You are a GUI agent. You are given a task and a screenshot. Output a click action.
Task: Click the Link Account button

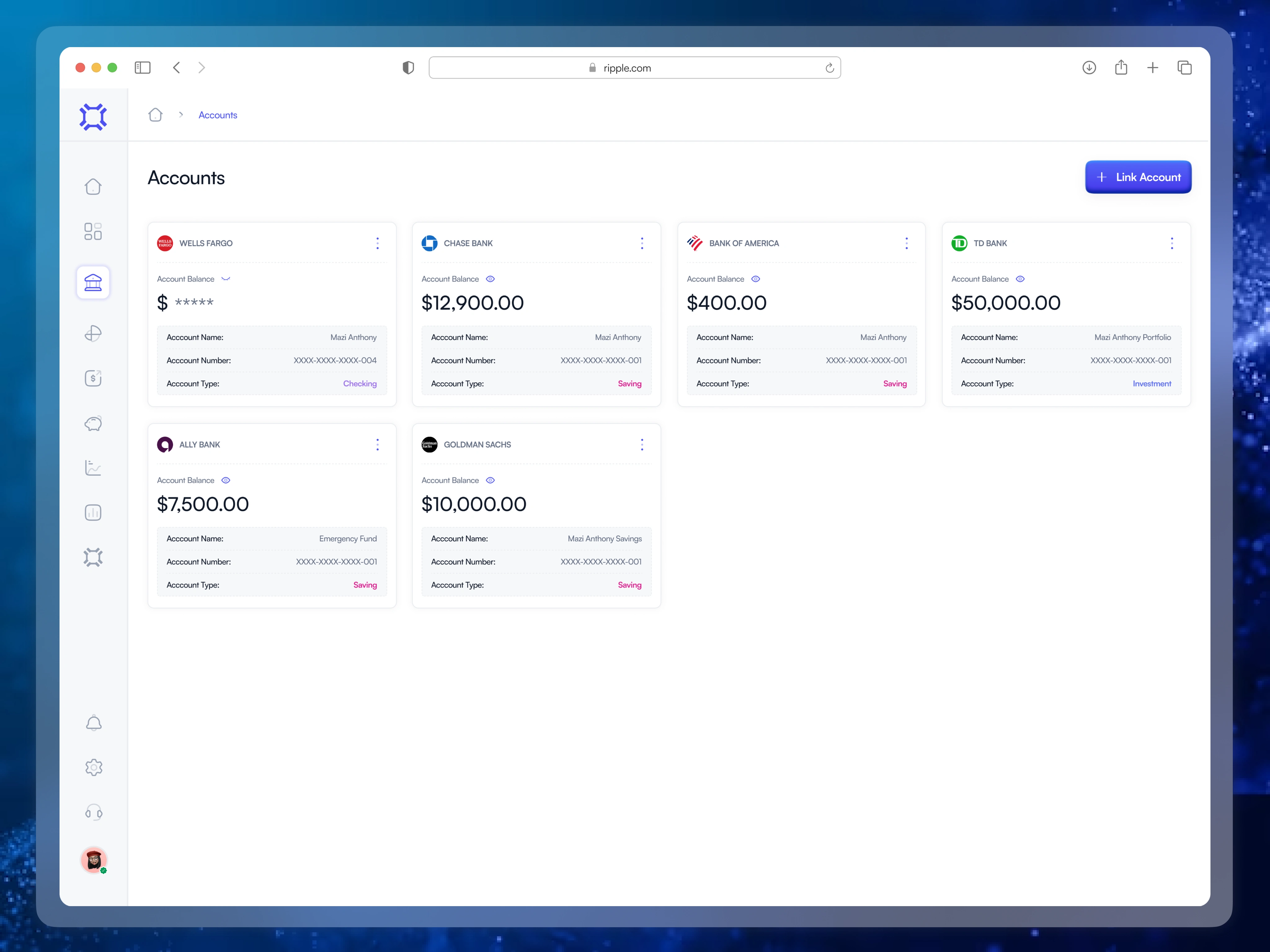click(1138, 177)
